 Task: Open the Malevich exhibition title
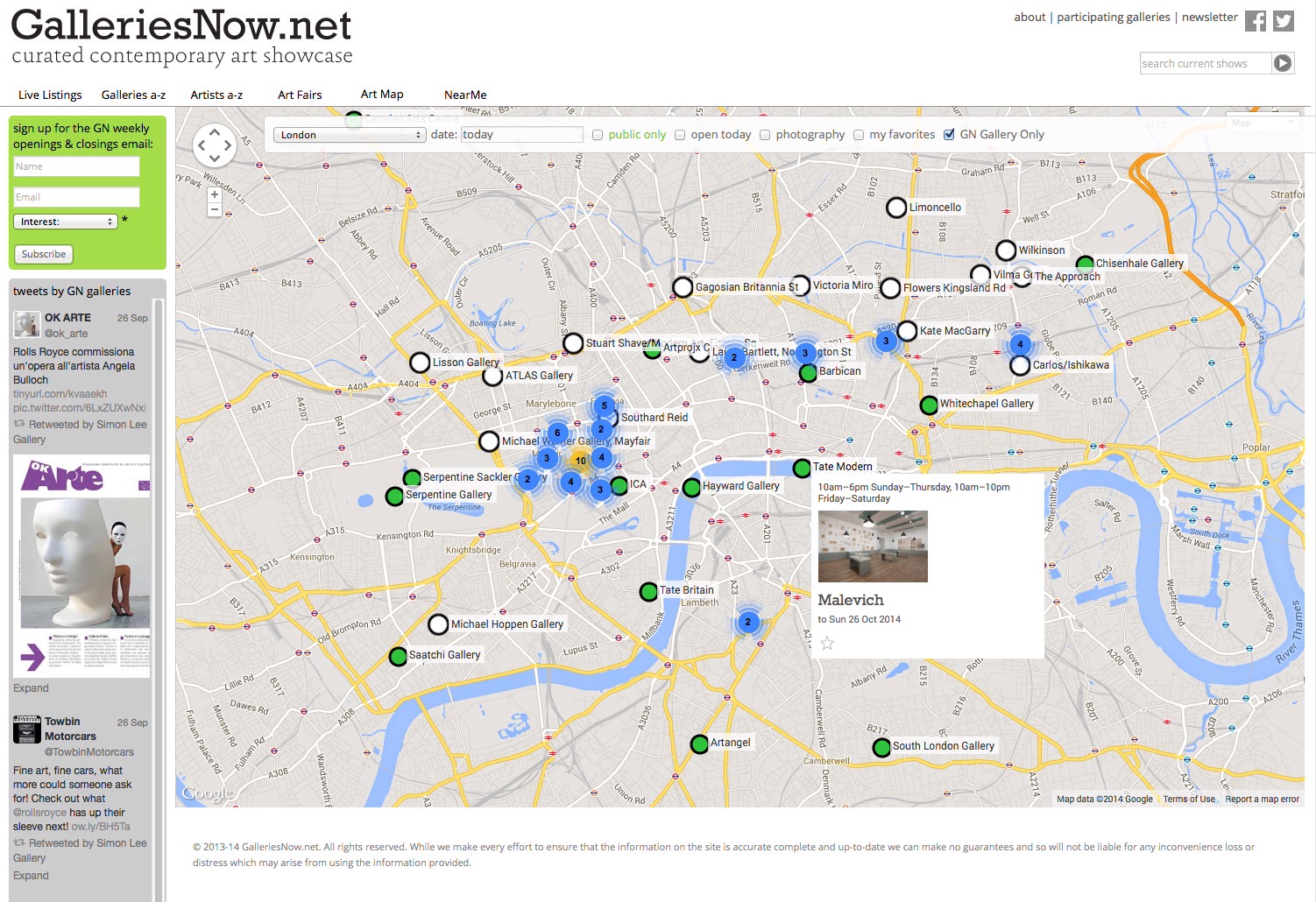(851, 600)
